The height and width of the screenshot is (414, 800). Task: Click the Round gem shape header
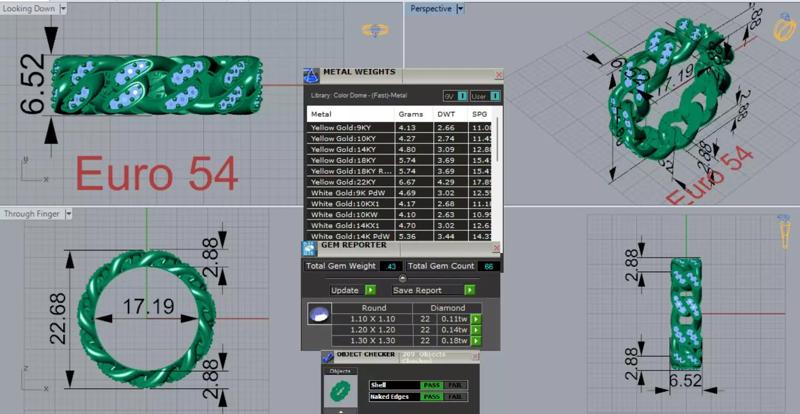click(x=373, y=308)
